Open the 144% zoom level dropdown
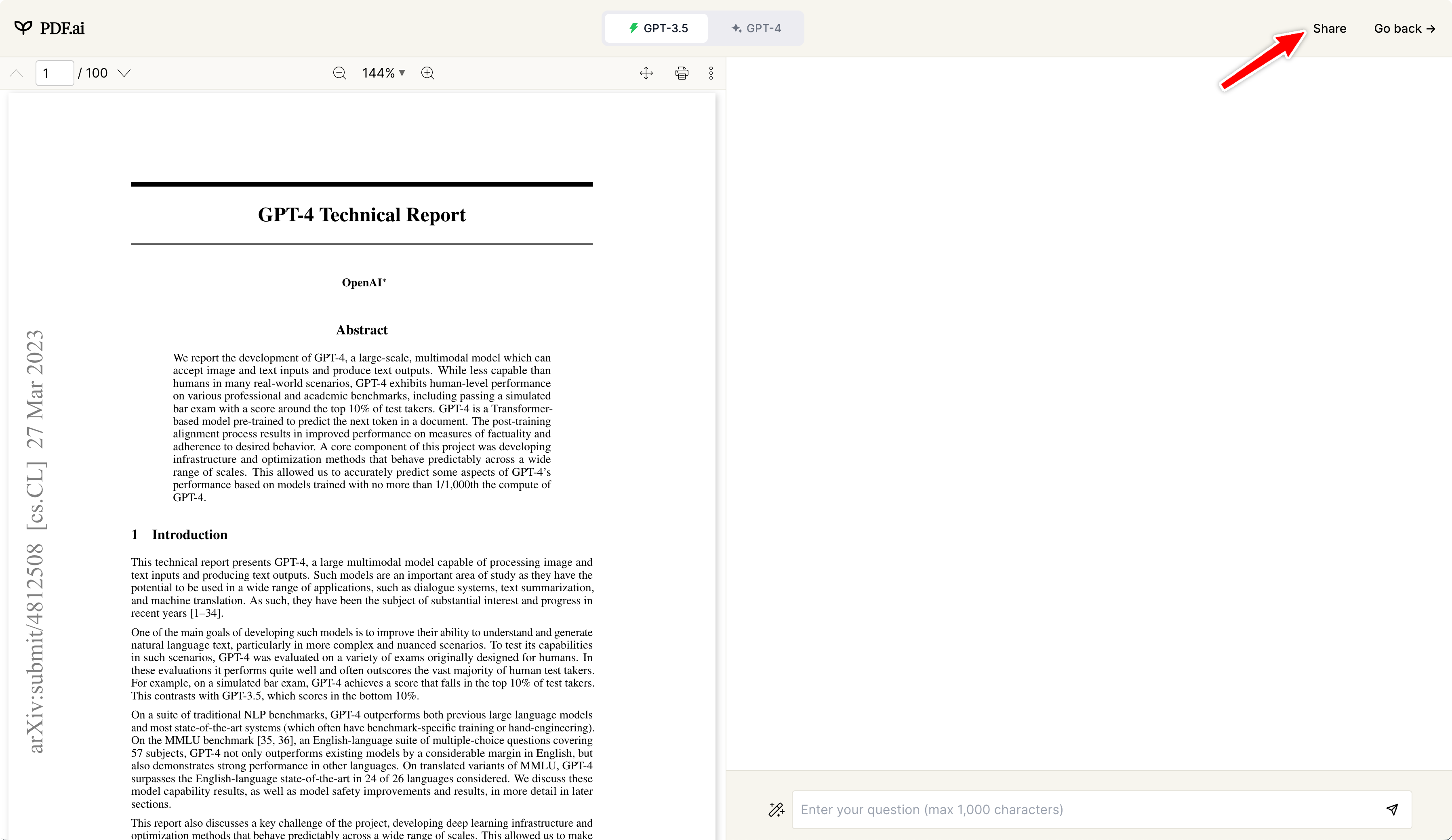Screen dimensions: 1452x840 pos(384,73)
